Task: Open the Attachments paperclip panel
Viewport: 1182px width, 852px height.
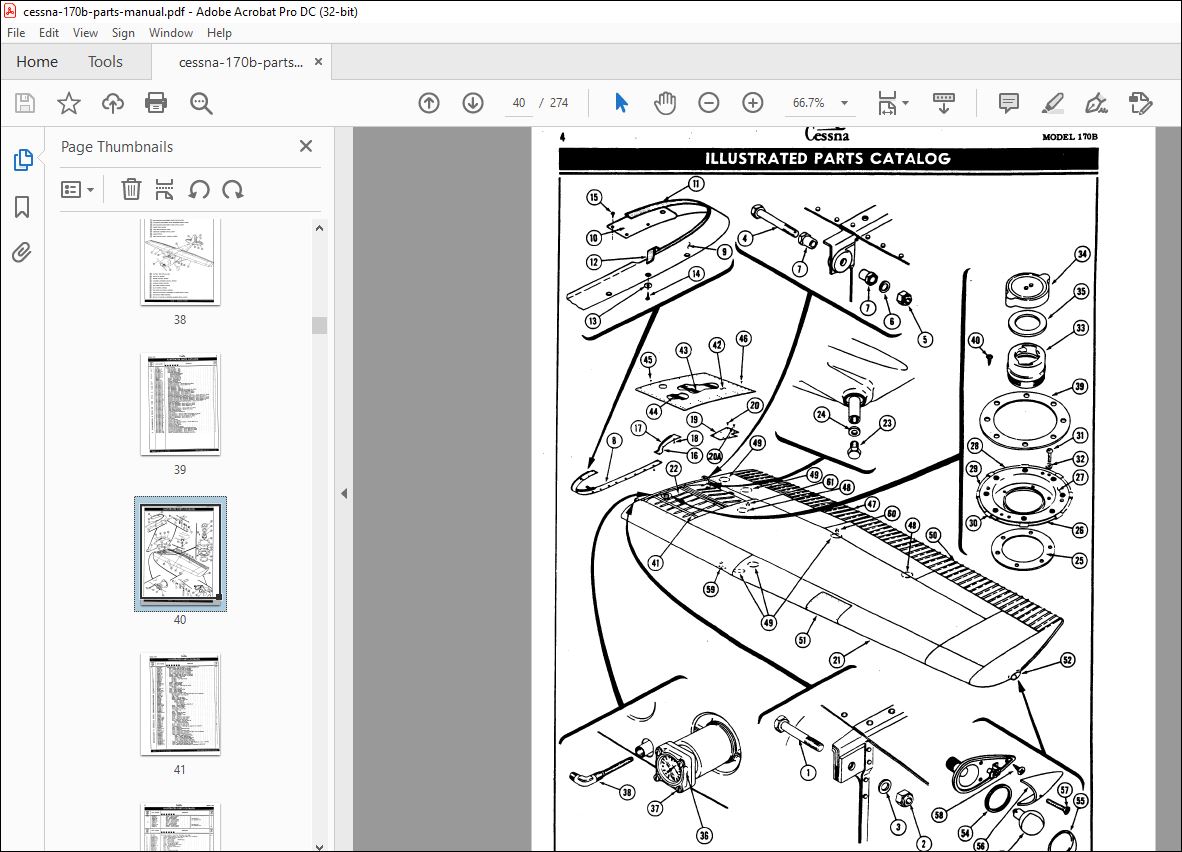Action: (x=22, y=252)
